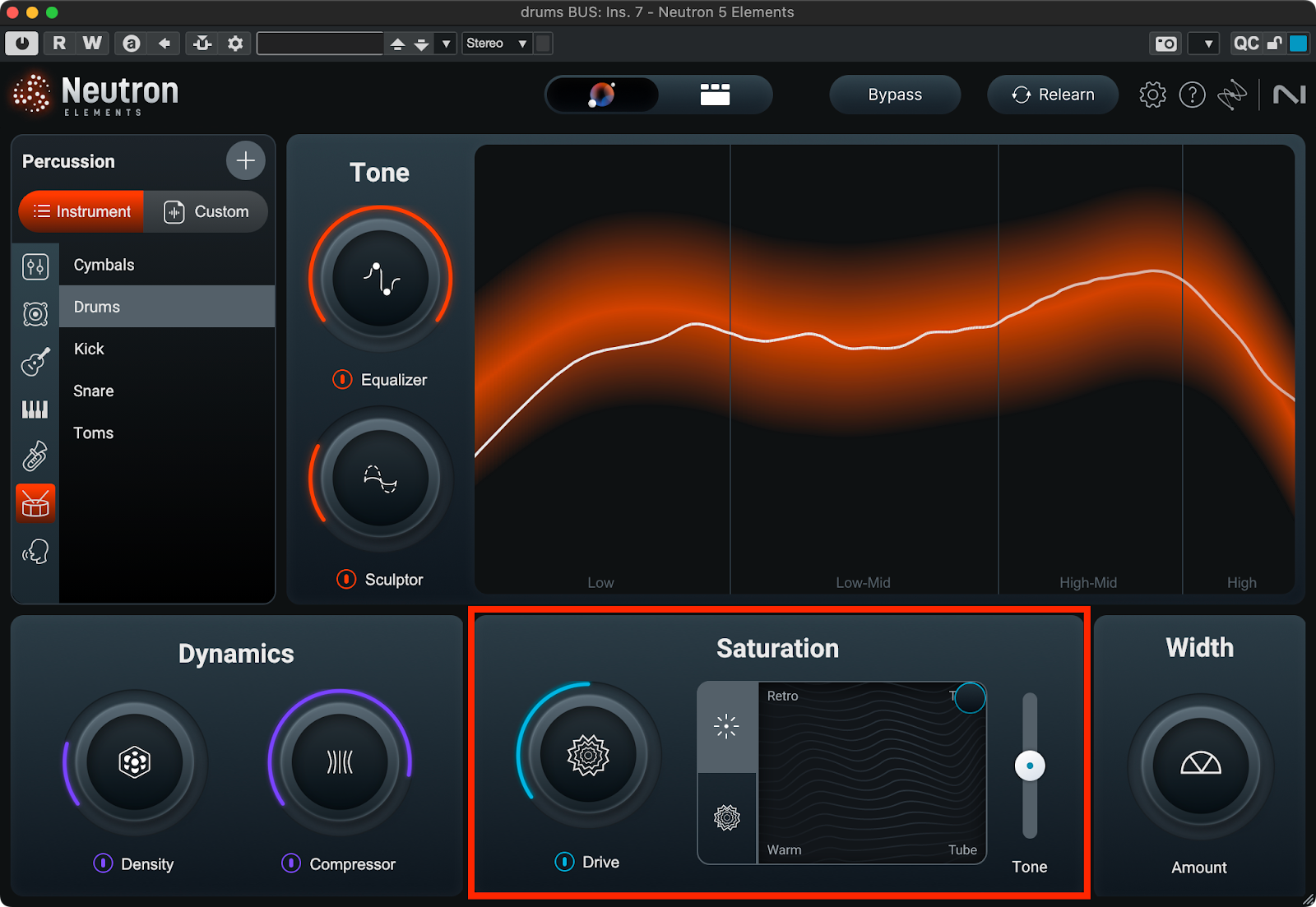Image resolution: width=1316 pixels, height=907 pixels.
Task: Open Neutron settings gear icon
Action: 1152,95
